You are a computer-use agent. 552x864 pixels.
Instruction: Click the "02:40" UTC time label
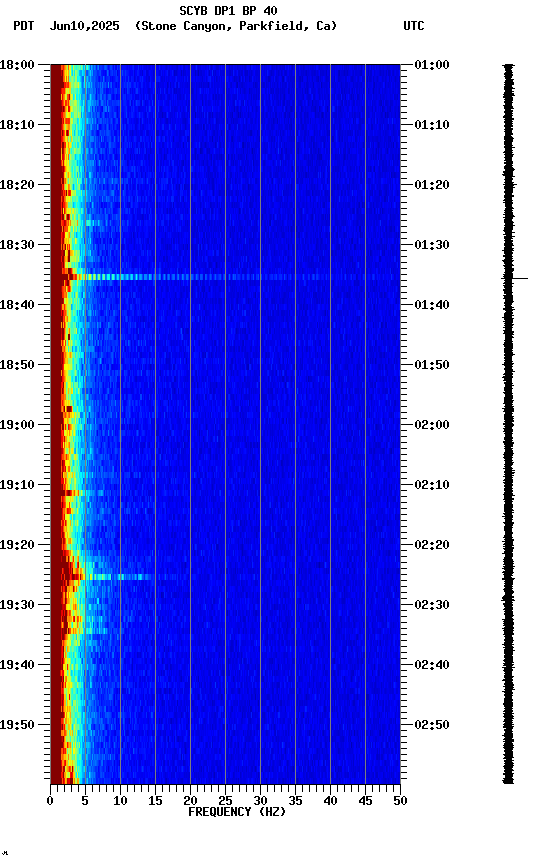pyautogui.click(x=432, y=665)
